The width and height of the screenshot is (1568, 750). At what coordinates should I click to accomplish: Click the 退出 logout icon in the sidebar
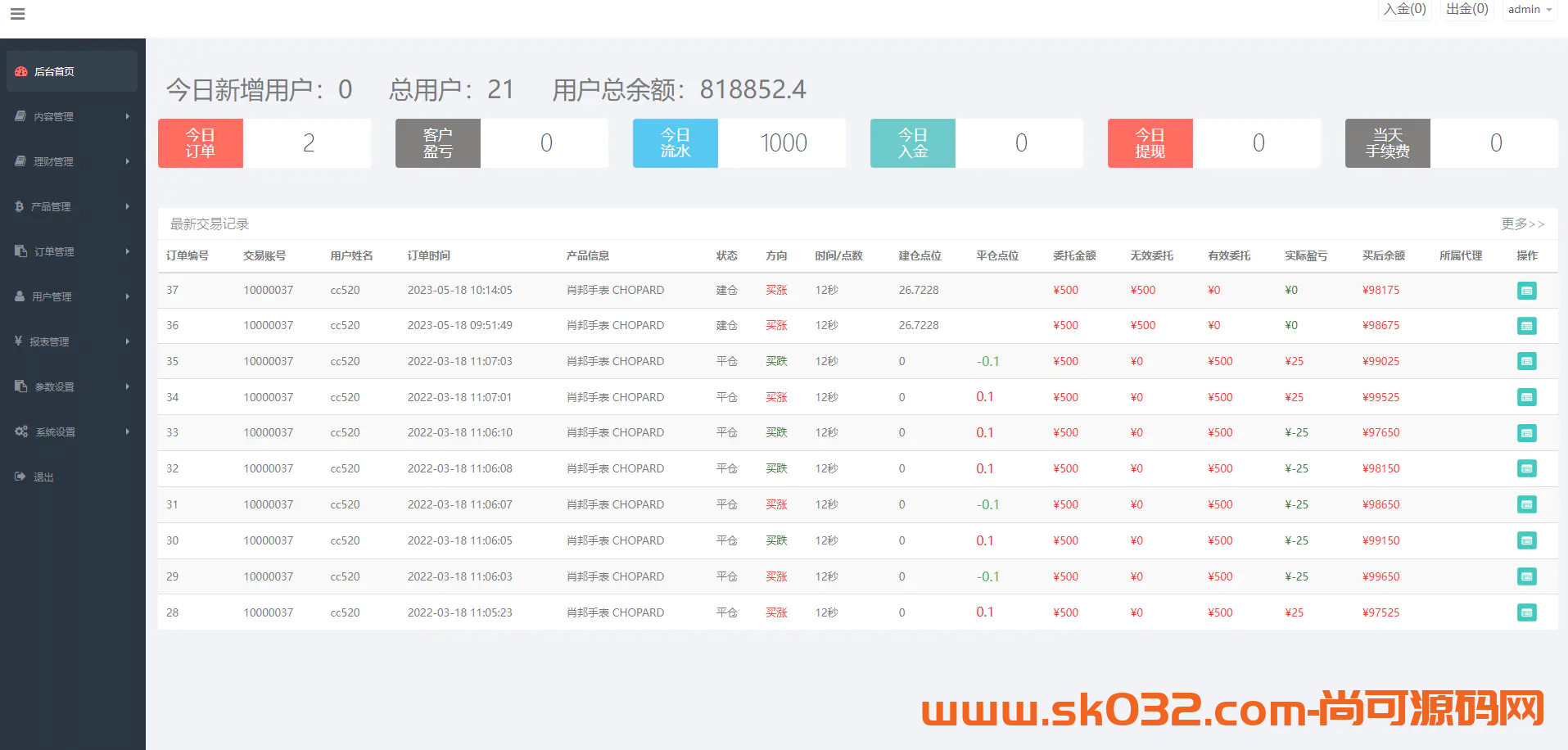(20, 477)
